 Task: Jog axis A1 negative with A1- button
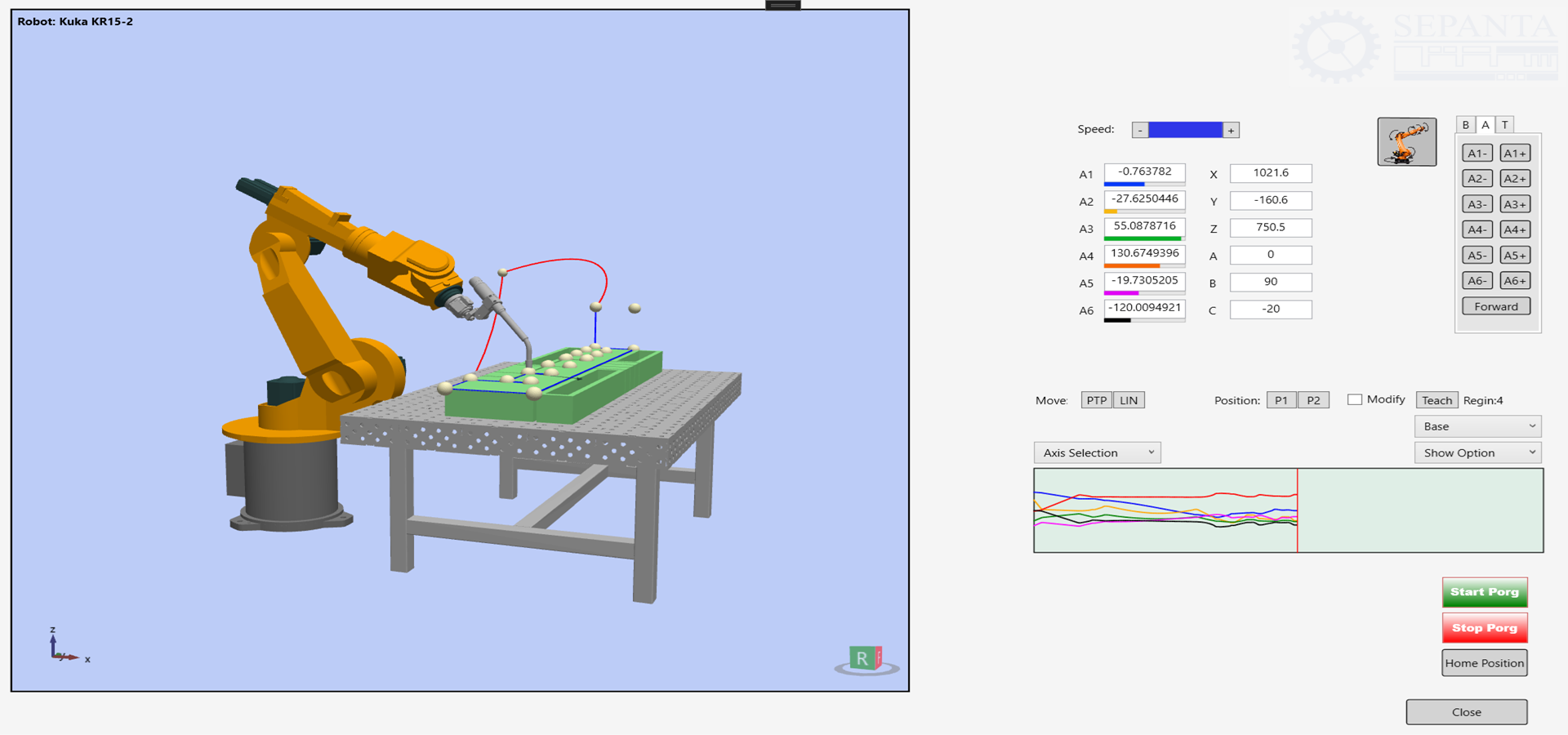point(1477,154)
